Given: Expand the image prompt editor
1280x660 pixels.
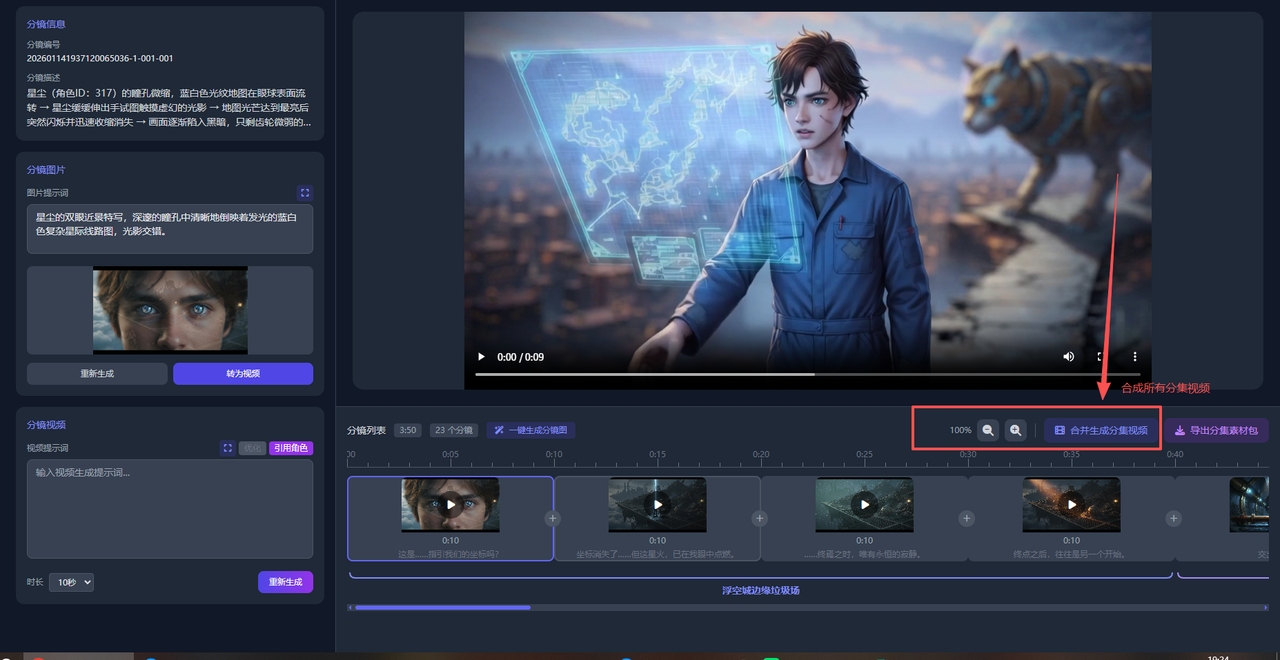Looking at the screenshot, I should pos(305,193).
